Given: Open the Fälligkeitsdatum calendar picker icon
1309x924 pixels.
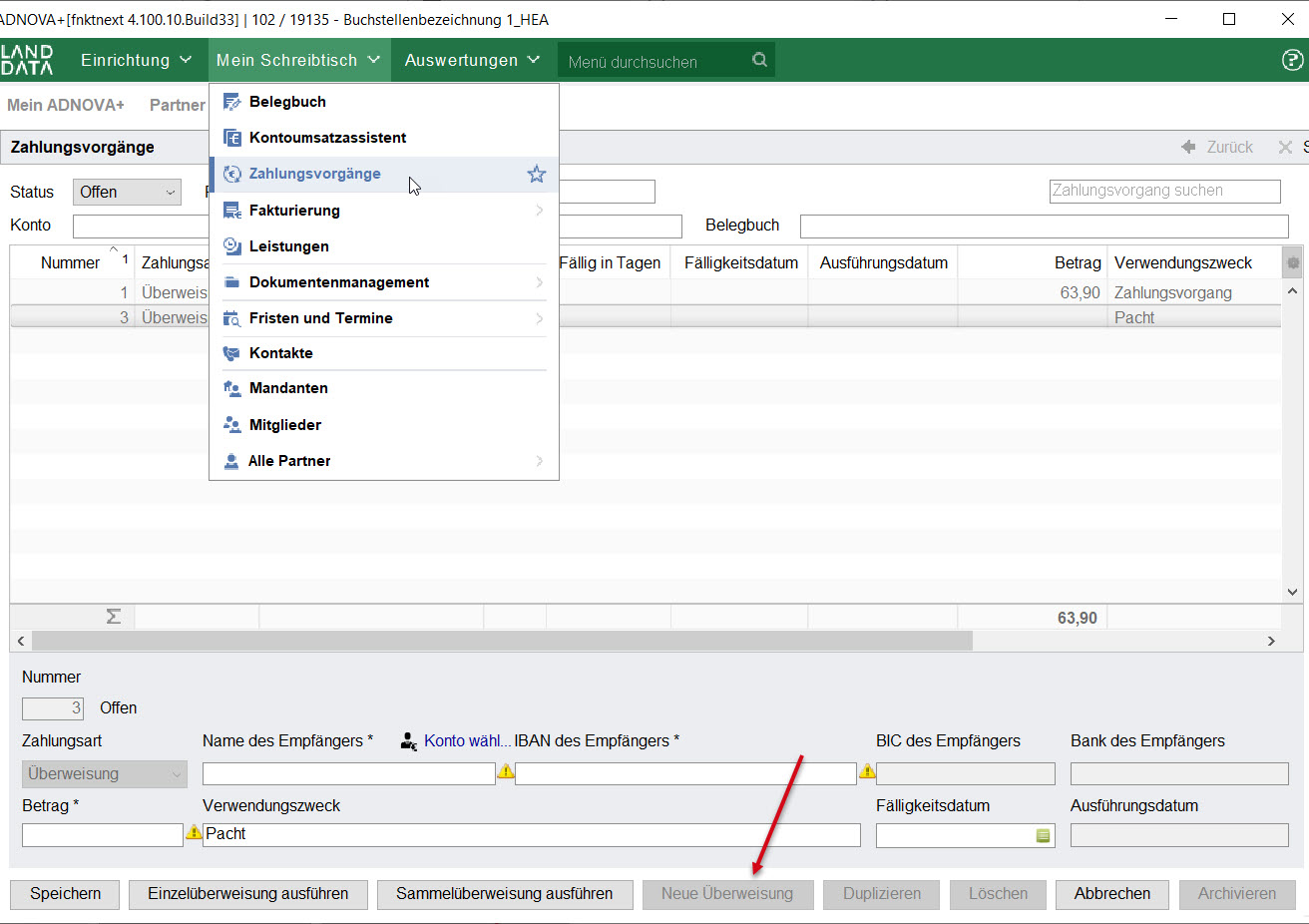Looking at the screenshot, I should point(1043,836).
